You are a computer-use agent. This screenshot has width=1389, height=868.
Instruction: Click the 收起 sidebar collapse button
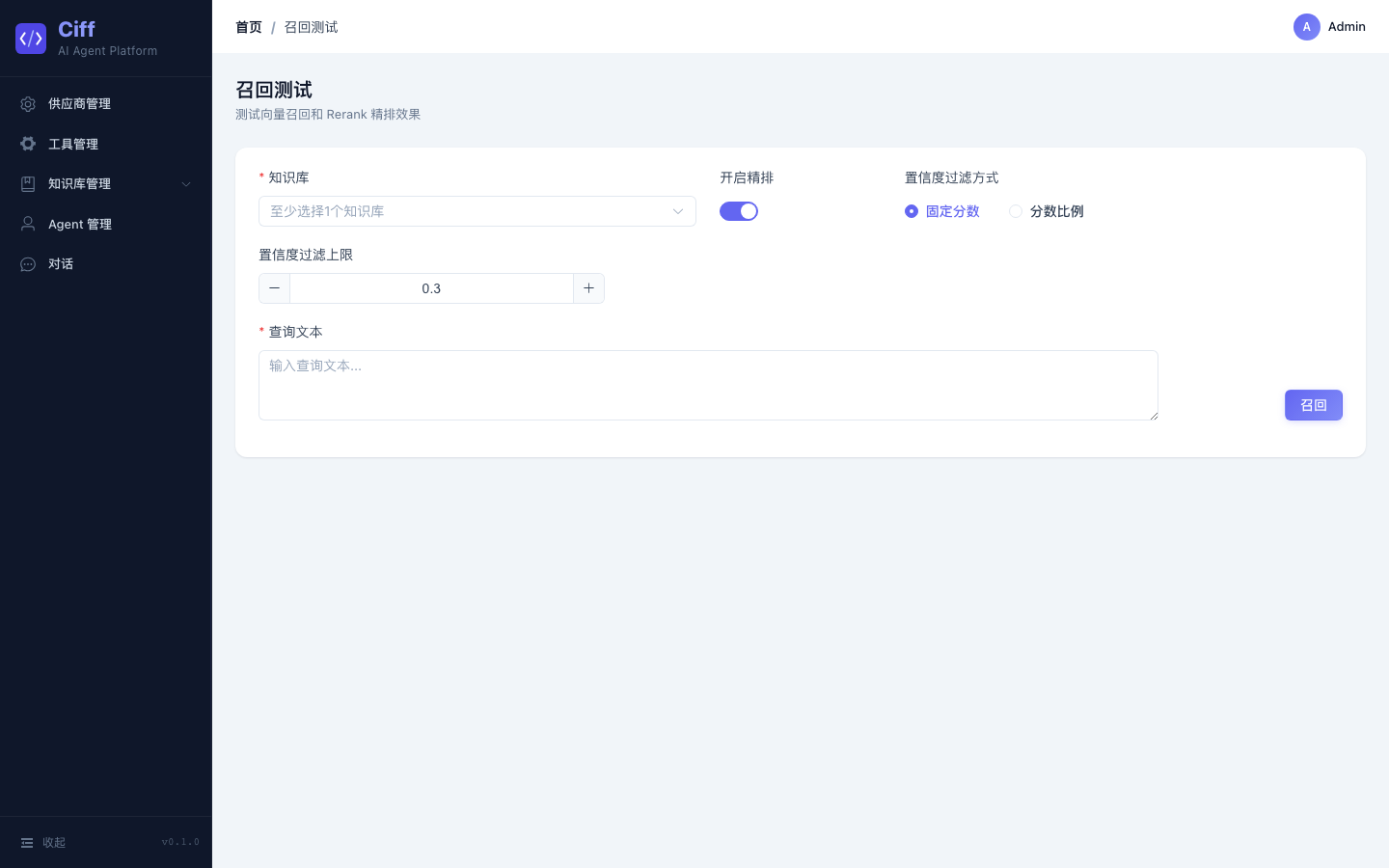(x=44, y=843)
